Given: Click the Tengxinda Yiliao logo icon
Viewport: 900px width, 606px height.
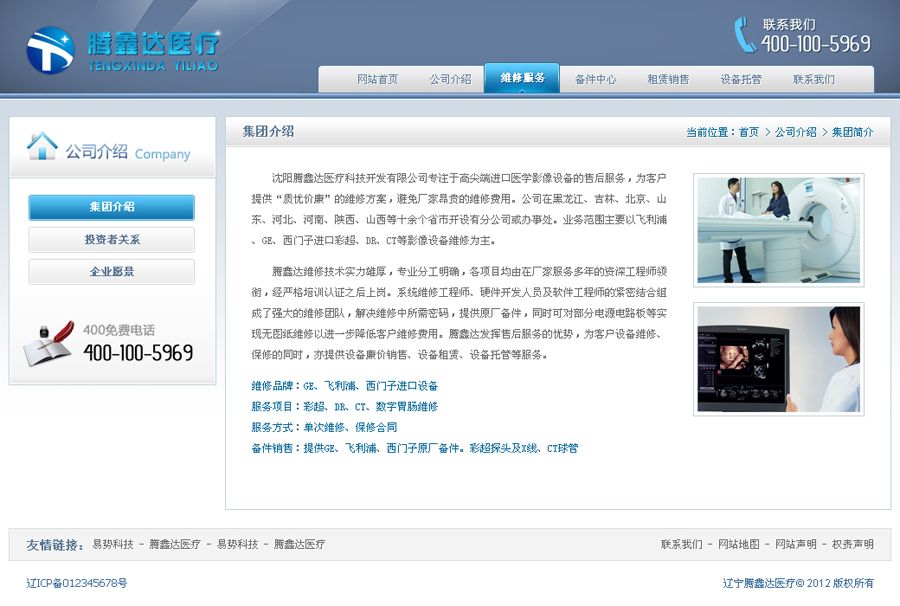Looking at the screenshot, I should (x=50, y=49).
